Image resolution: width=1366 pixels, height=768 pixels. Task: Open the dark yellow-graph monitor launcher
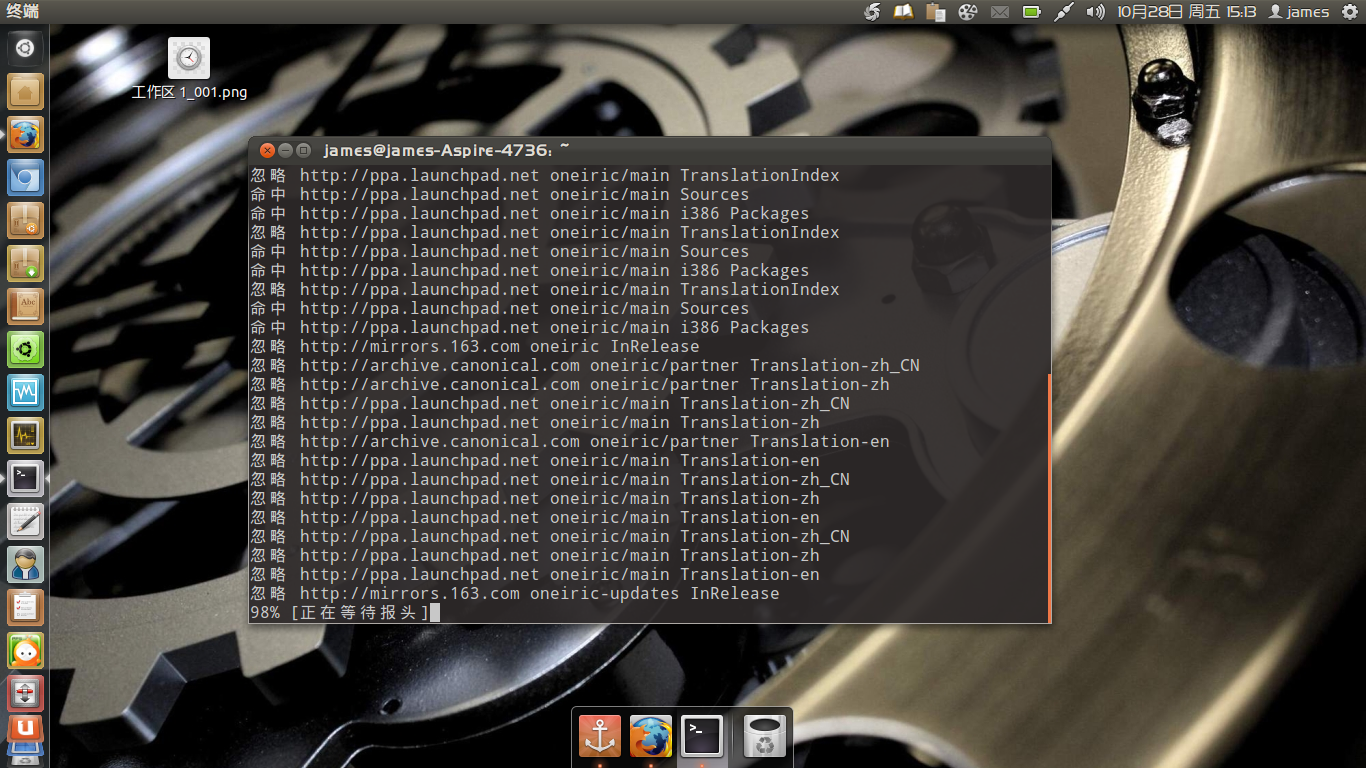coord(25,435)
